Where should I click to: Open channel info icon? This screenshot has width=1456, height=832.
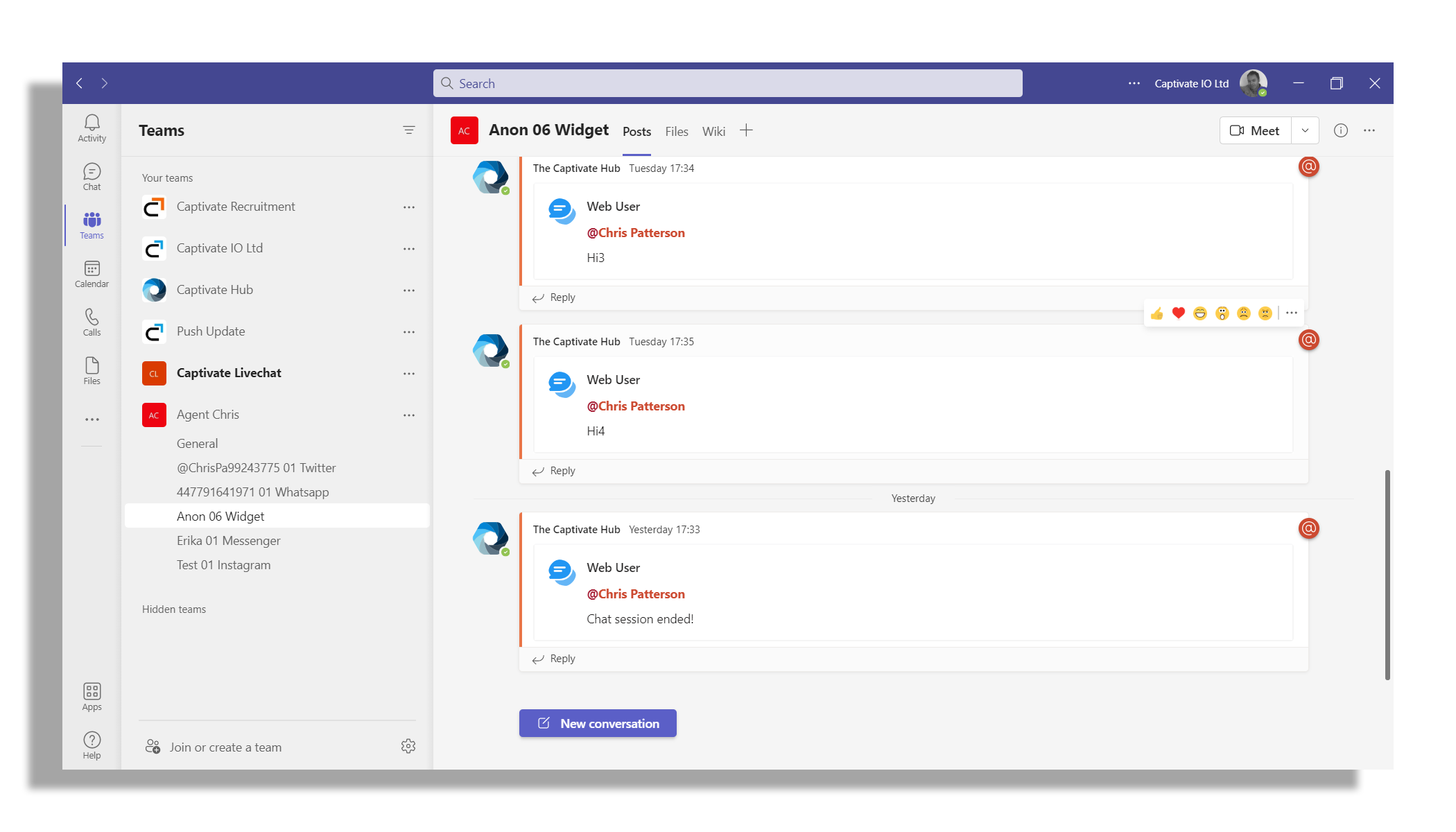[1341, 130]
